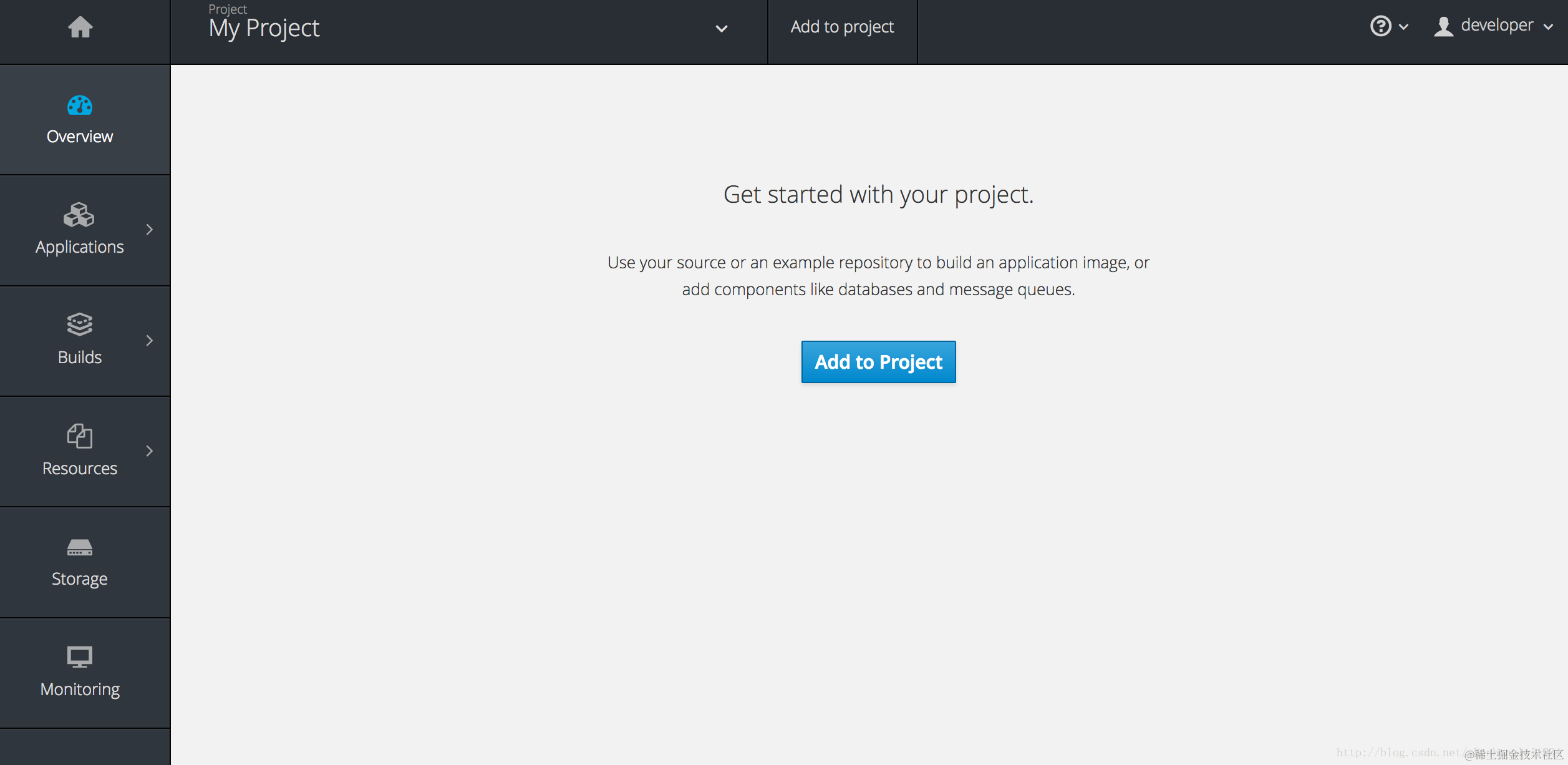This screenshot has height=765, width=1568.
Task: Click the Builds layers icon
Action: (x=80, y=324)
